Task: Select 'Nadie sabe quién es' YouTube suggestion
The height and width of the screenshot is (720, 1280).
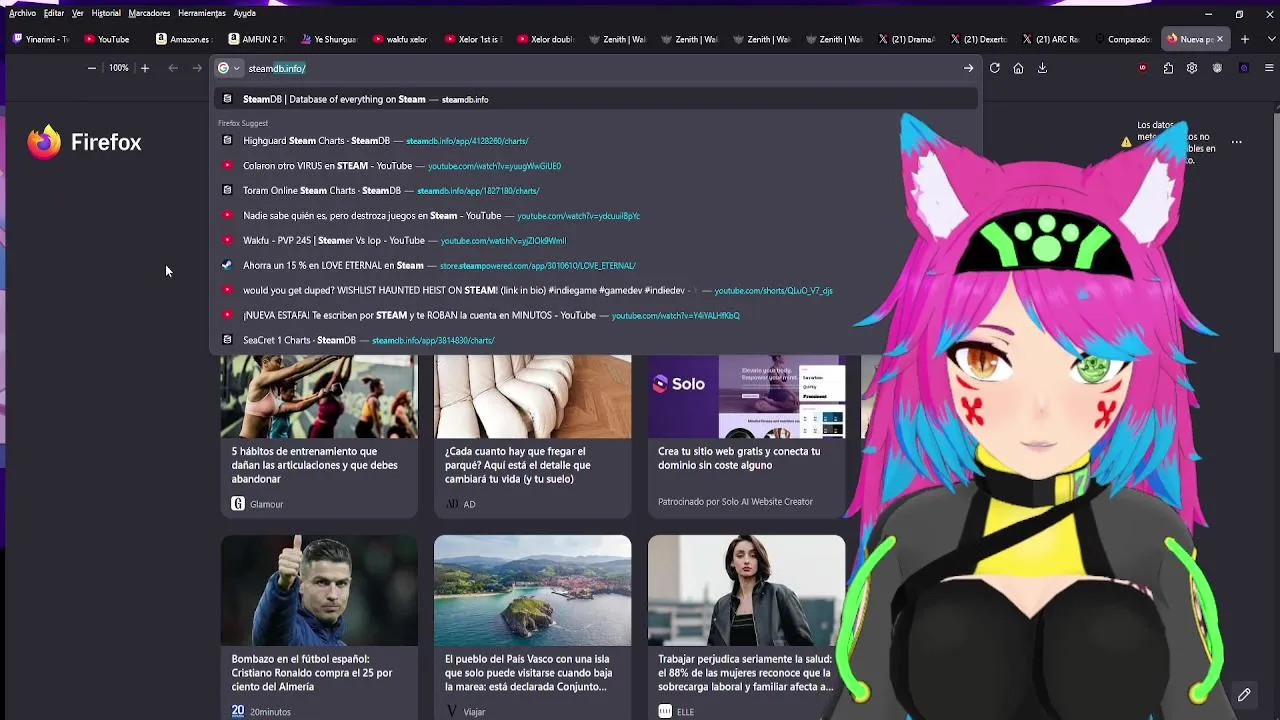Action: point(596,216)
